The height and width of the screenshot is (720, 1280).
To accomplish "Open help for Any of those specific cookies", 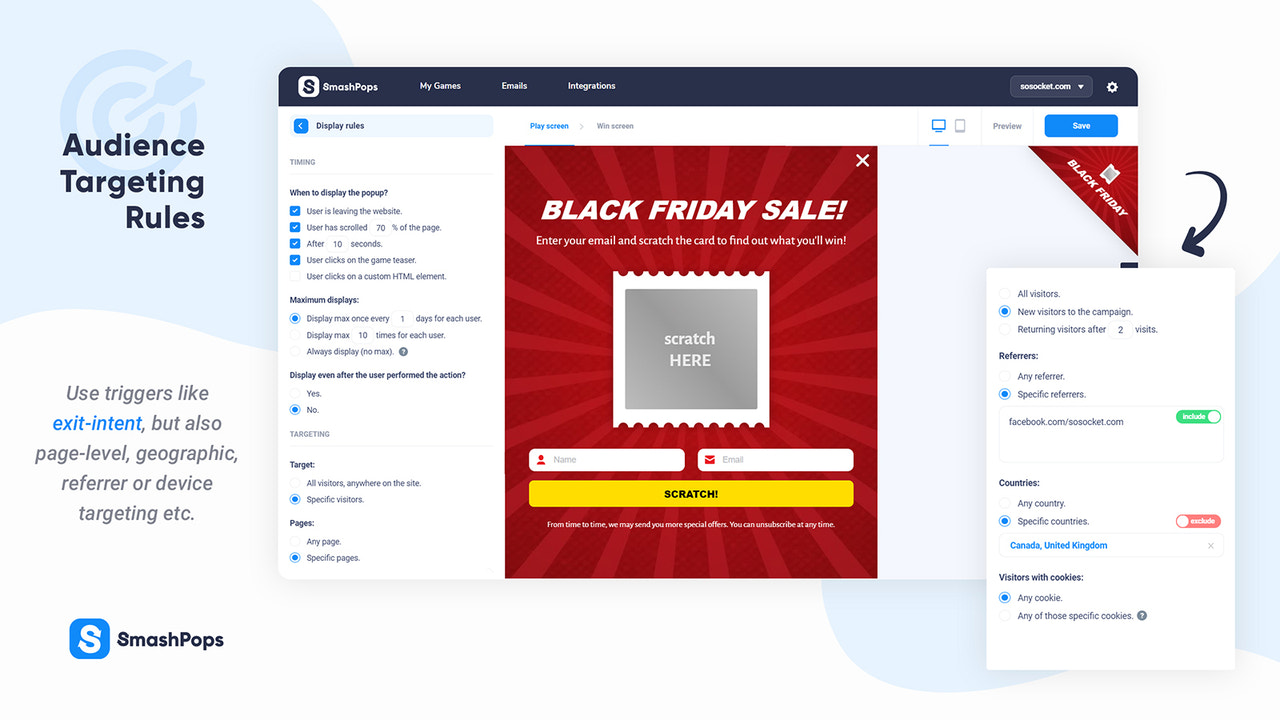I will point(1142,615).
